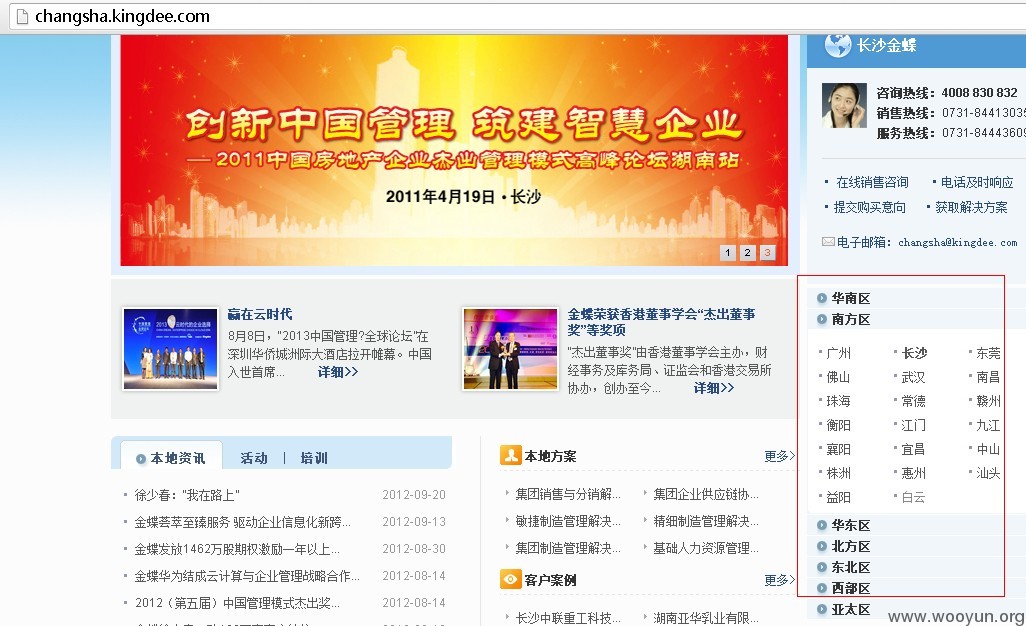Select the city 襄阳
Image resolution: width=1026 pixels, height=626 pixels.
pyautogui.click(x=838, y=449)
